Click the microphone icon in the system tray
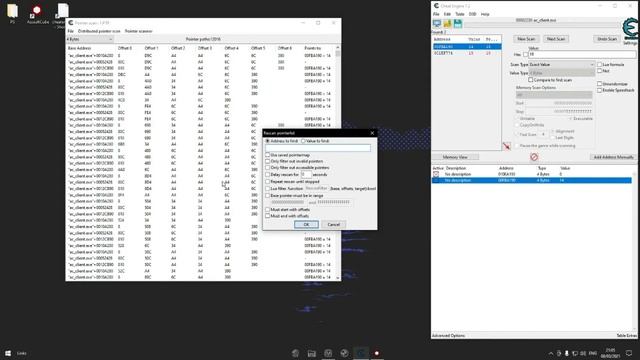 click(x=567, y=353)
